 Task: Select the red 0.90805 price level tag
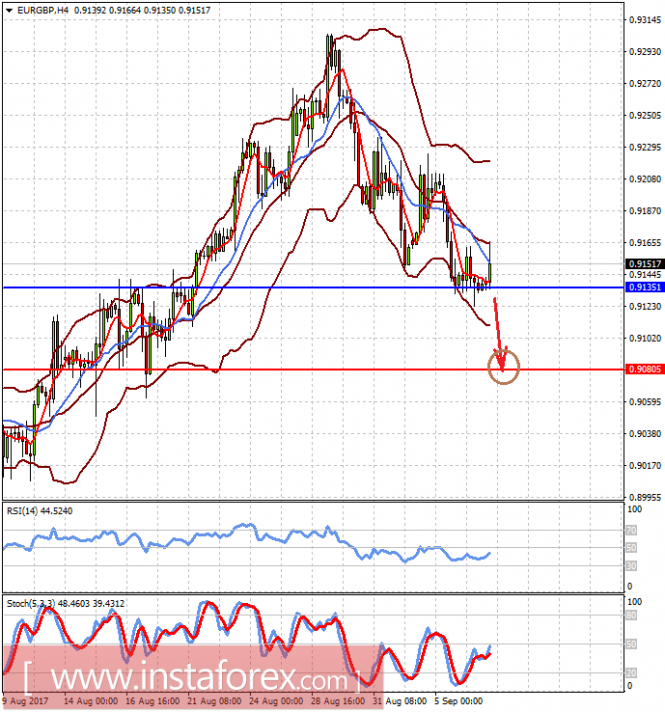tap(645, 369)
